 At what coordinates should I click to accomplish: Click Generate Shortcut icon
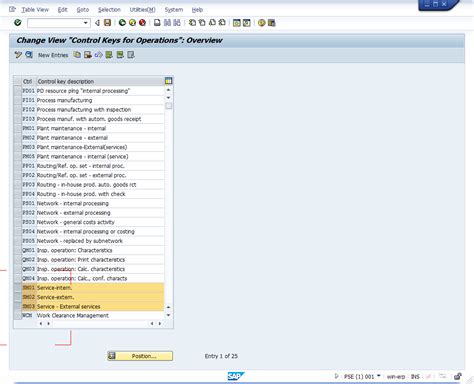[x=247, y=23]
